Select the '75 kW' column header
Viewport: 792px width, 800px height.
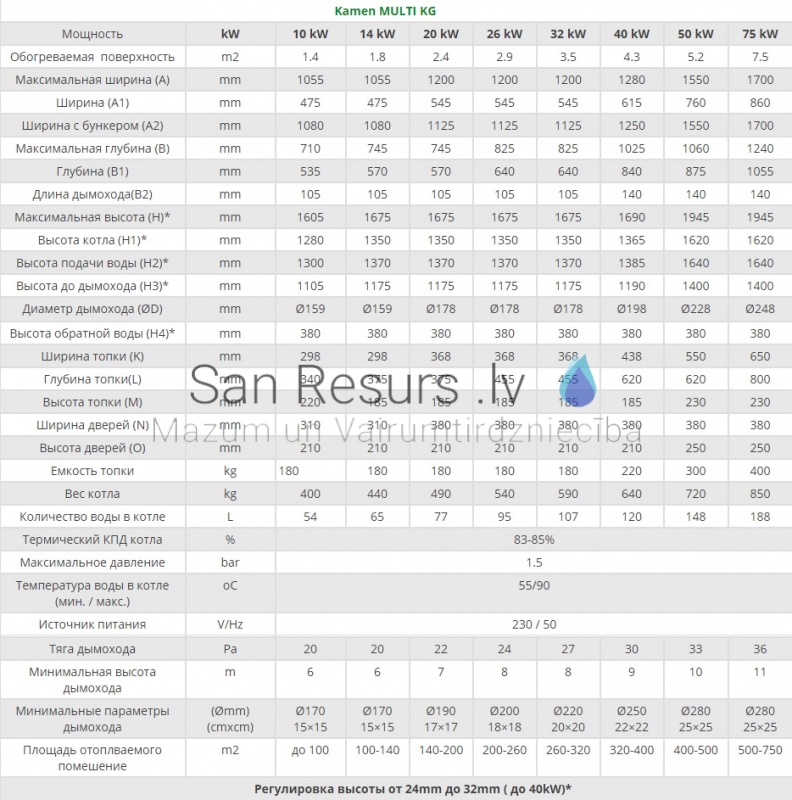760,34
